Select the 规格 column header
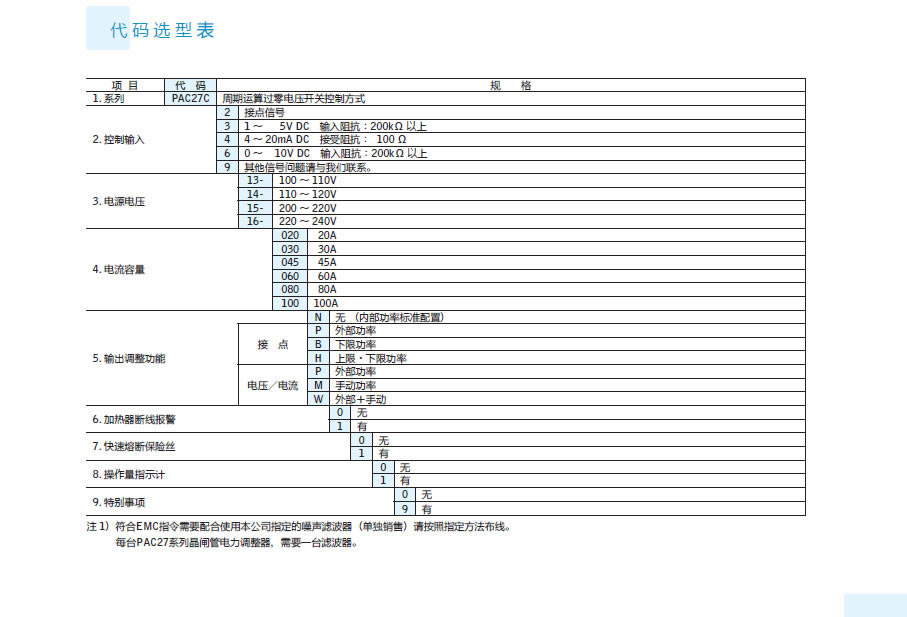The image size is (907, 617). [x=511, y=85]
